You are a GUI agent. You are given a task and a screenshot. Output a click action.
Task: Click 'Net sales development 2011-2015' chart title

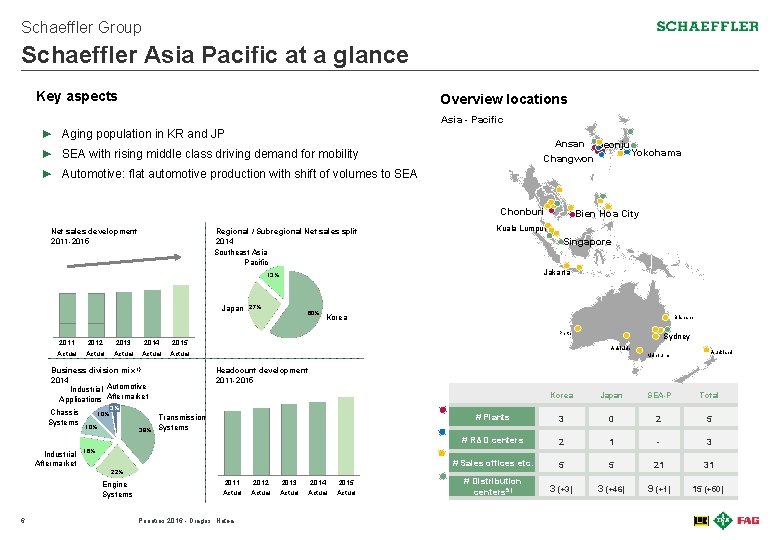tap(94, 236)
